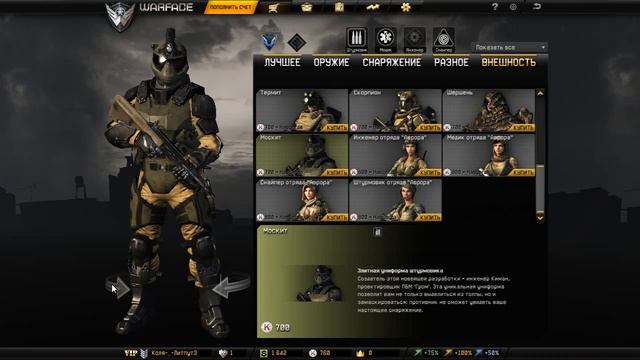Filter by Sniper class (triangle target icon)
This screenshot has width=640, height=360.
point(443,40)
